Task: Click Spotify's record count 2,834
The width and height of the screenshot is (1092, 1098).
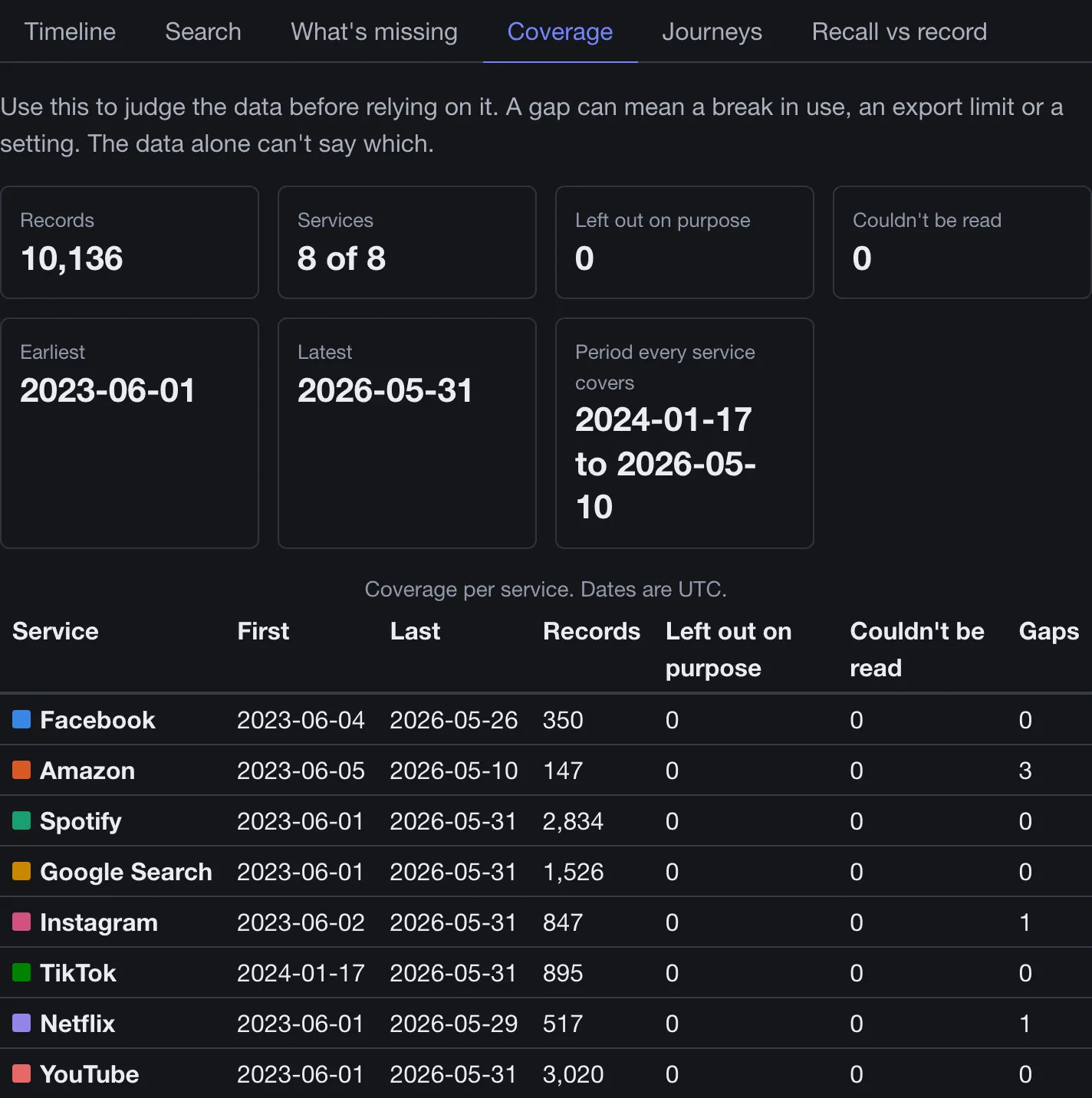Action: point(573,821)
